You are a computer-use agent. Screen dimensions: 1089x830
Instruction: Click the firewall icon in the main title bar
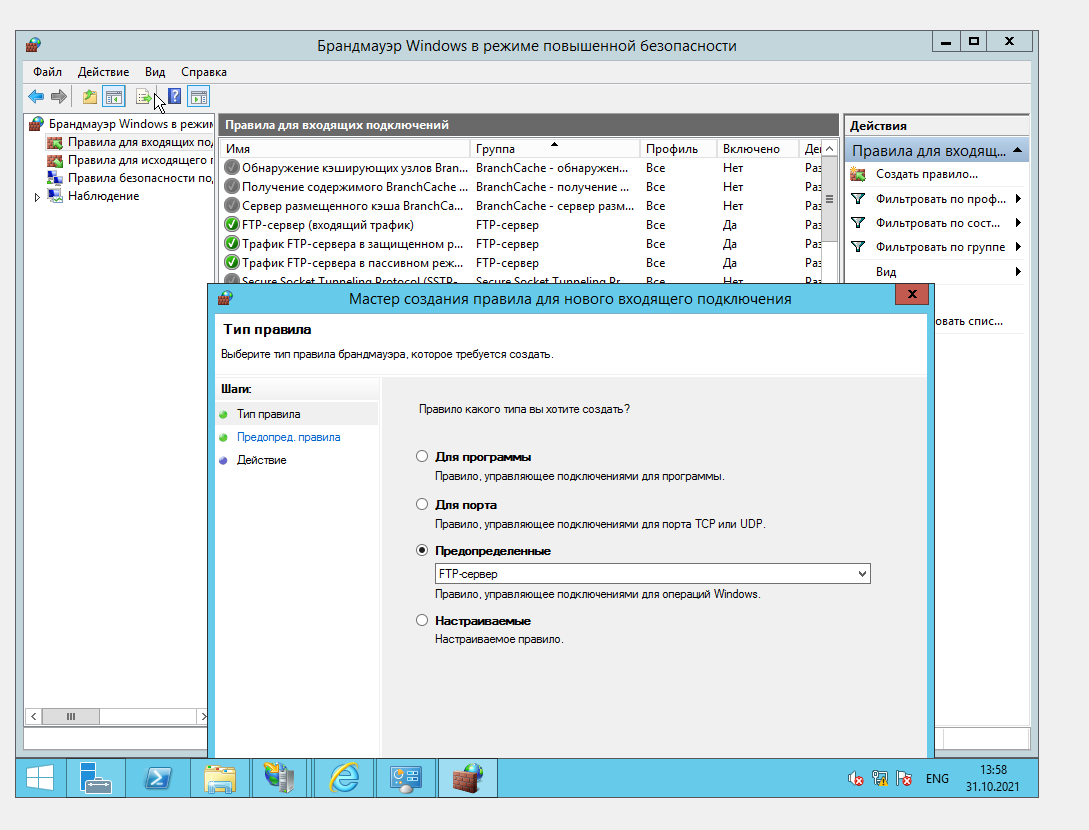click(33, 45)
